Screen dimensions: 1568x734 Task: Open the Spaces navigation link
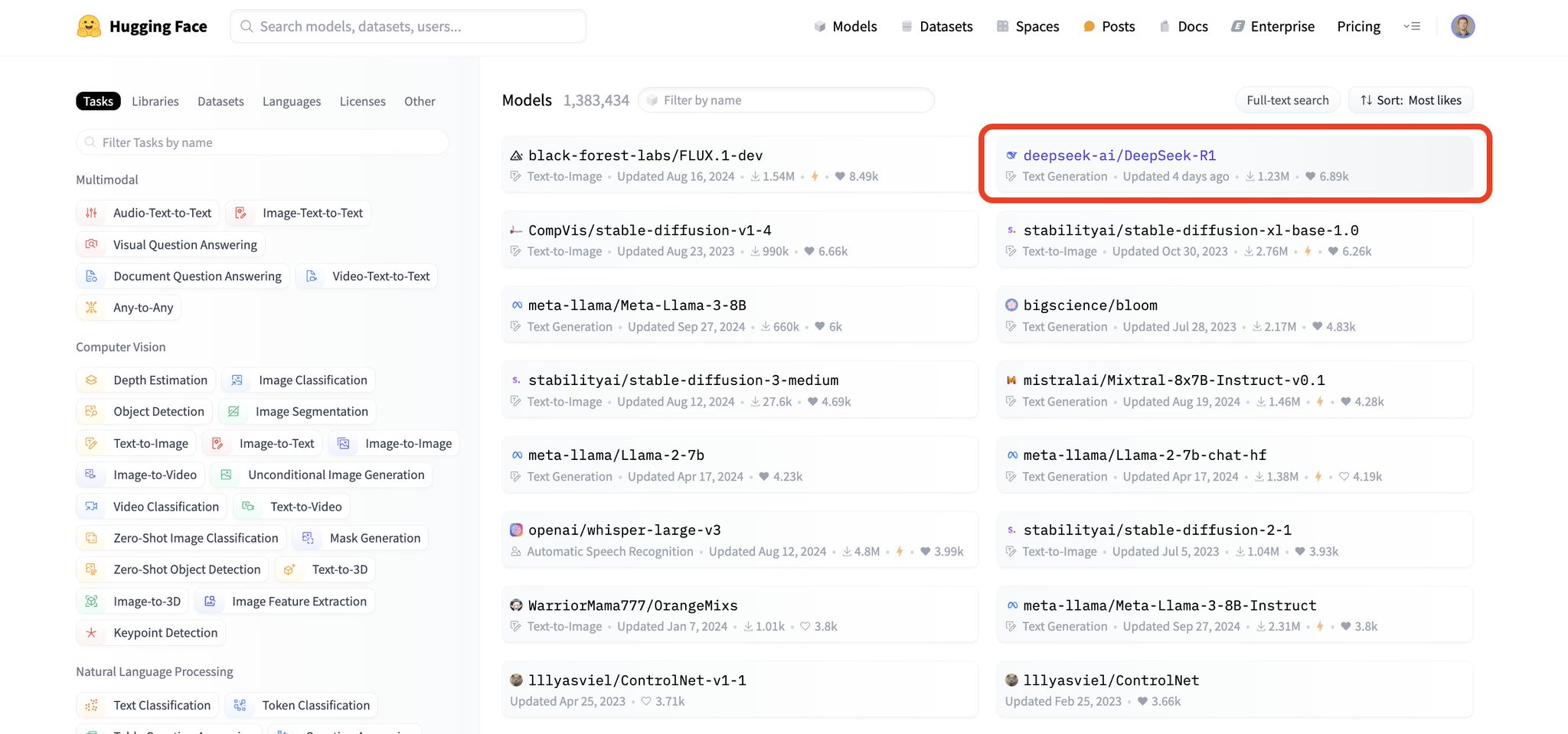(x=1027, y=27)
